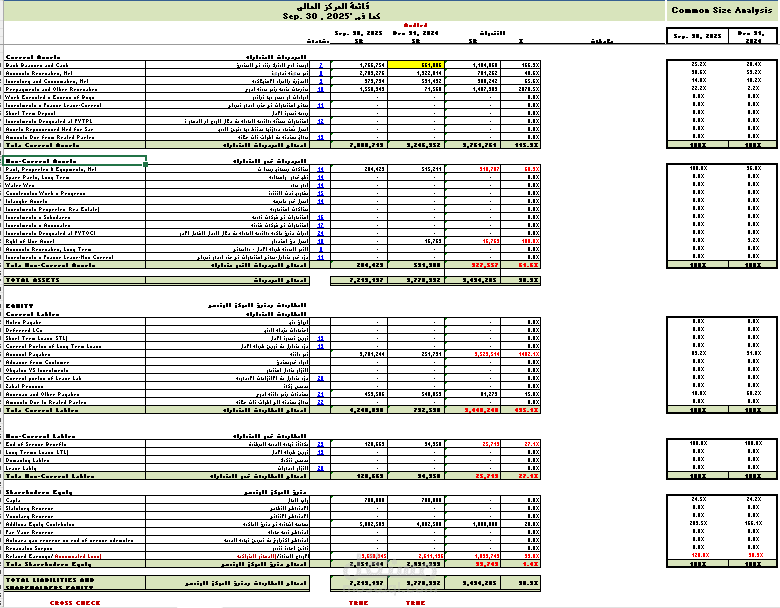Click Dec 31, 2024 value in Capital row
Viewport: 780px width, 608px height.
[416, 500]
